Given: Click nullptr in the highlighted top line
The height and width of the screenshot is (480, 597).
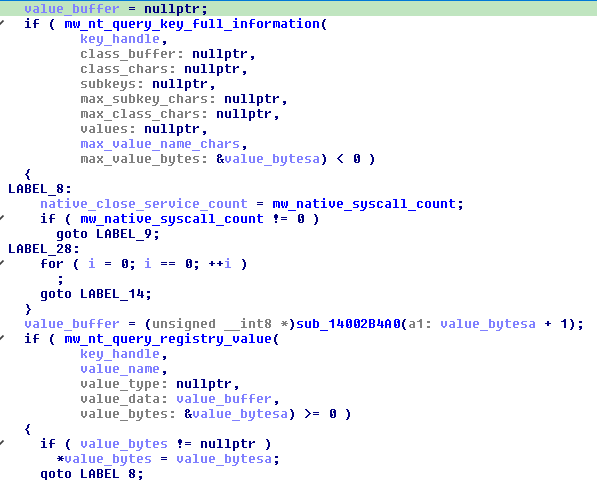Looking at the screenshot, I should 172,8.
